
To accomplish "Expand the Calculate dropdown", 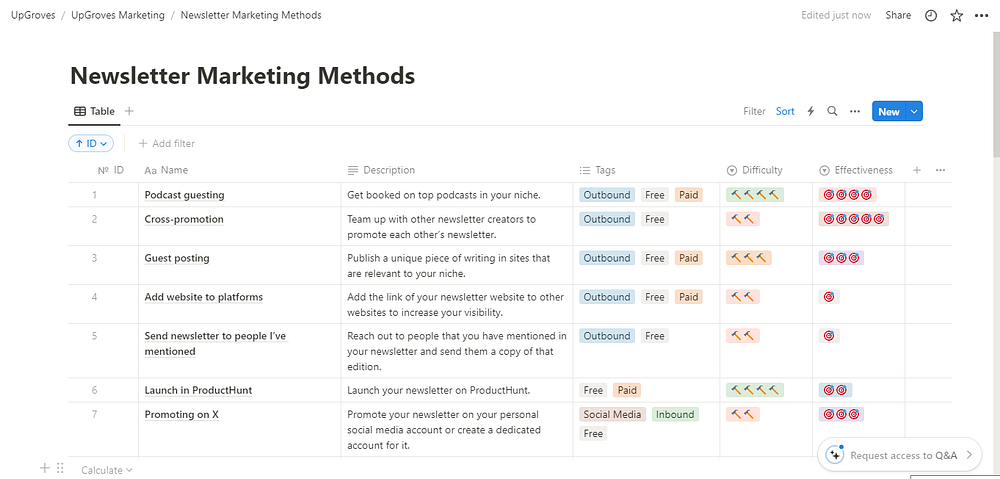I will click(x=106, y=470).
